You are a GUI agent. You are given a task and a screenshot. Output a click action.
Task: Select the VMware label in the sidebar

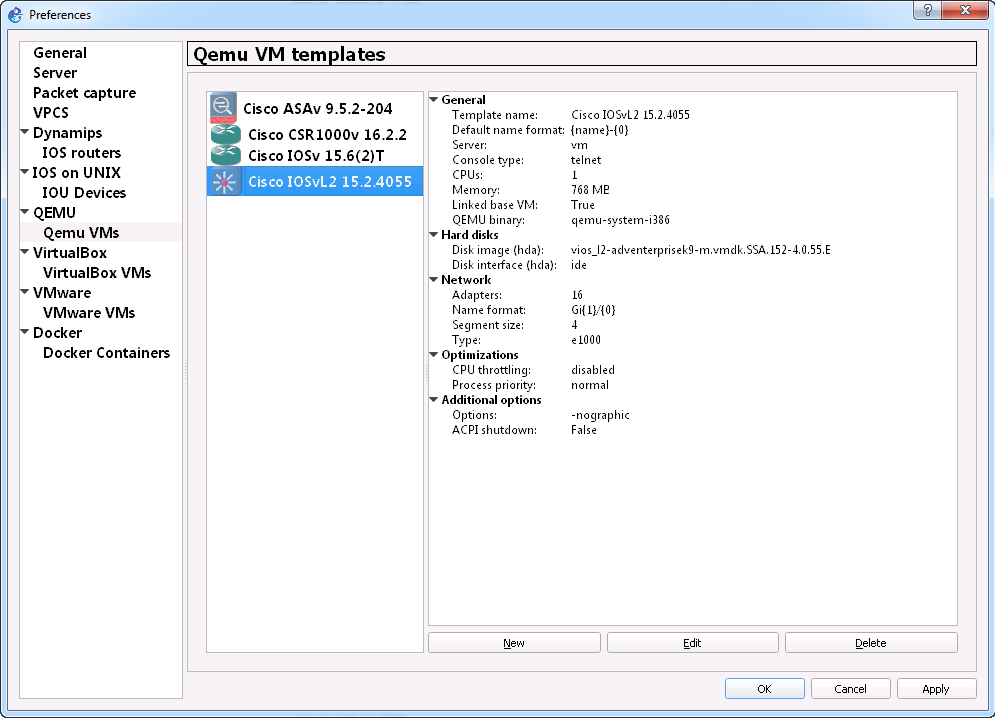(62, 293)
